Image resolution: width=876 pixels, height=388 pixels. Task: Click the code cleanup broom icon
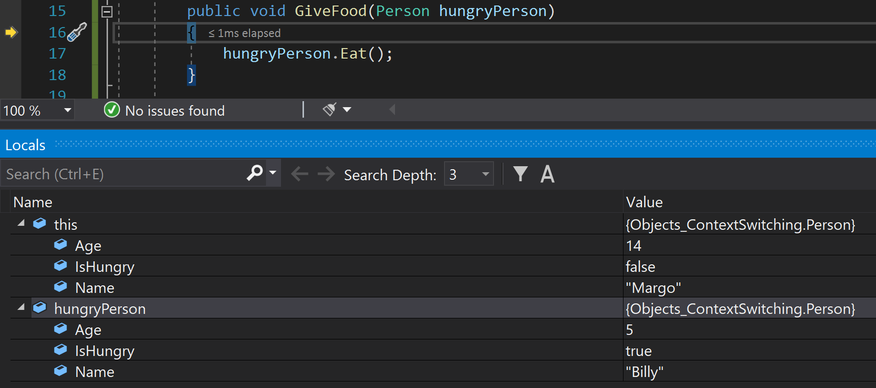[330, 110]
